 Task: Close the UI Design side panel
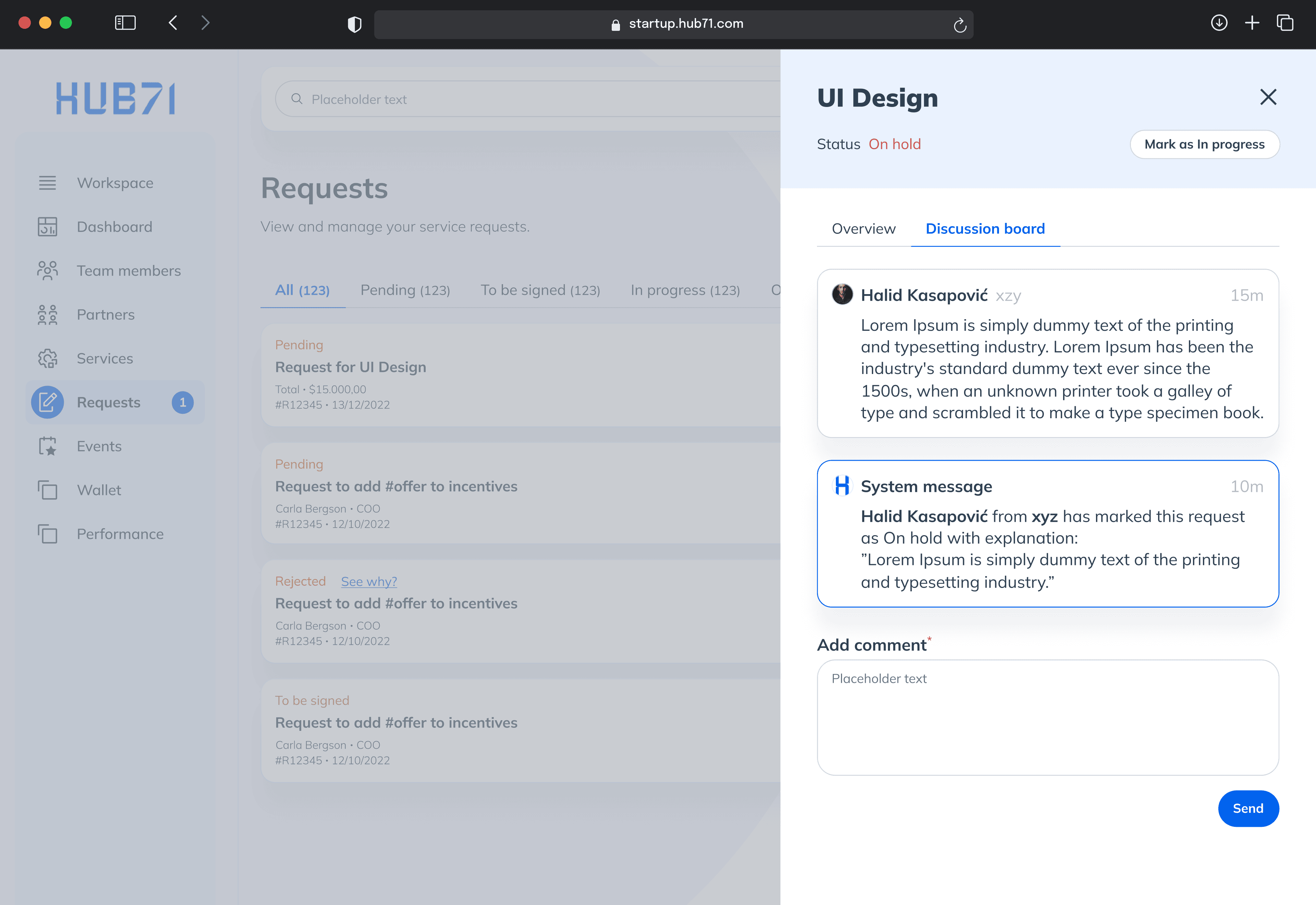(1268, 97)
